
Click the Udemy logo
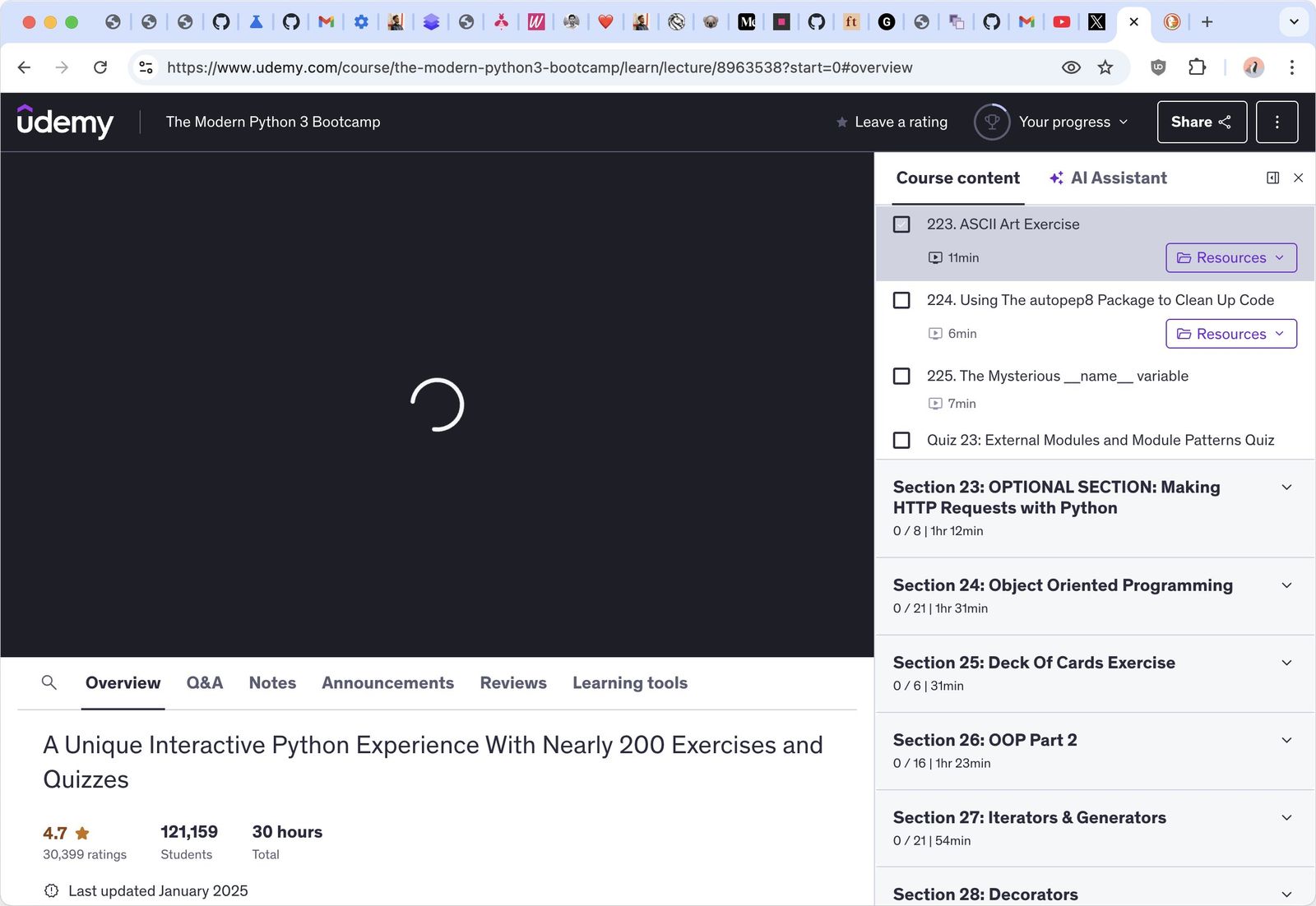point(65,122)
